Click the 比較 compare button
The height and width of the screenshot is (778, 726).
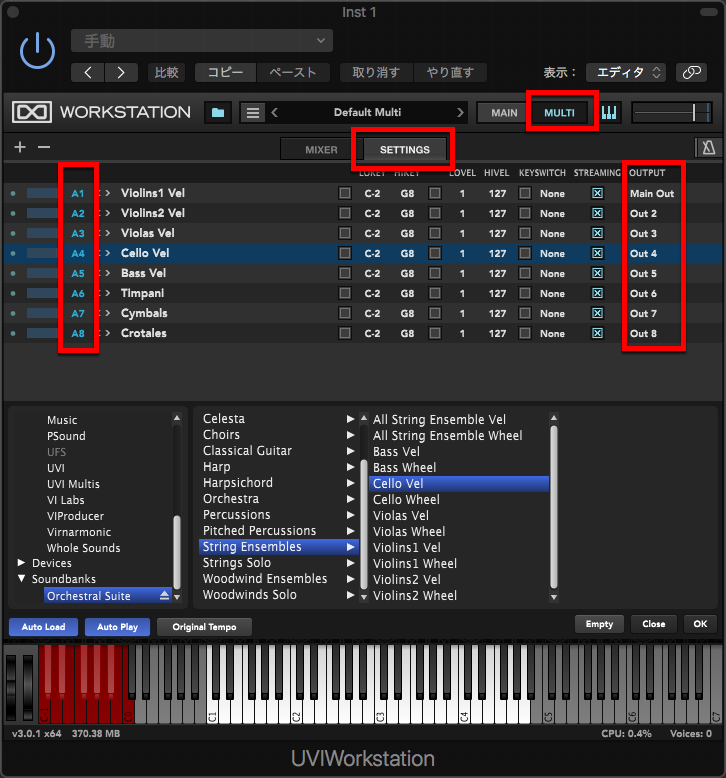tap(166, 72)
